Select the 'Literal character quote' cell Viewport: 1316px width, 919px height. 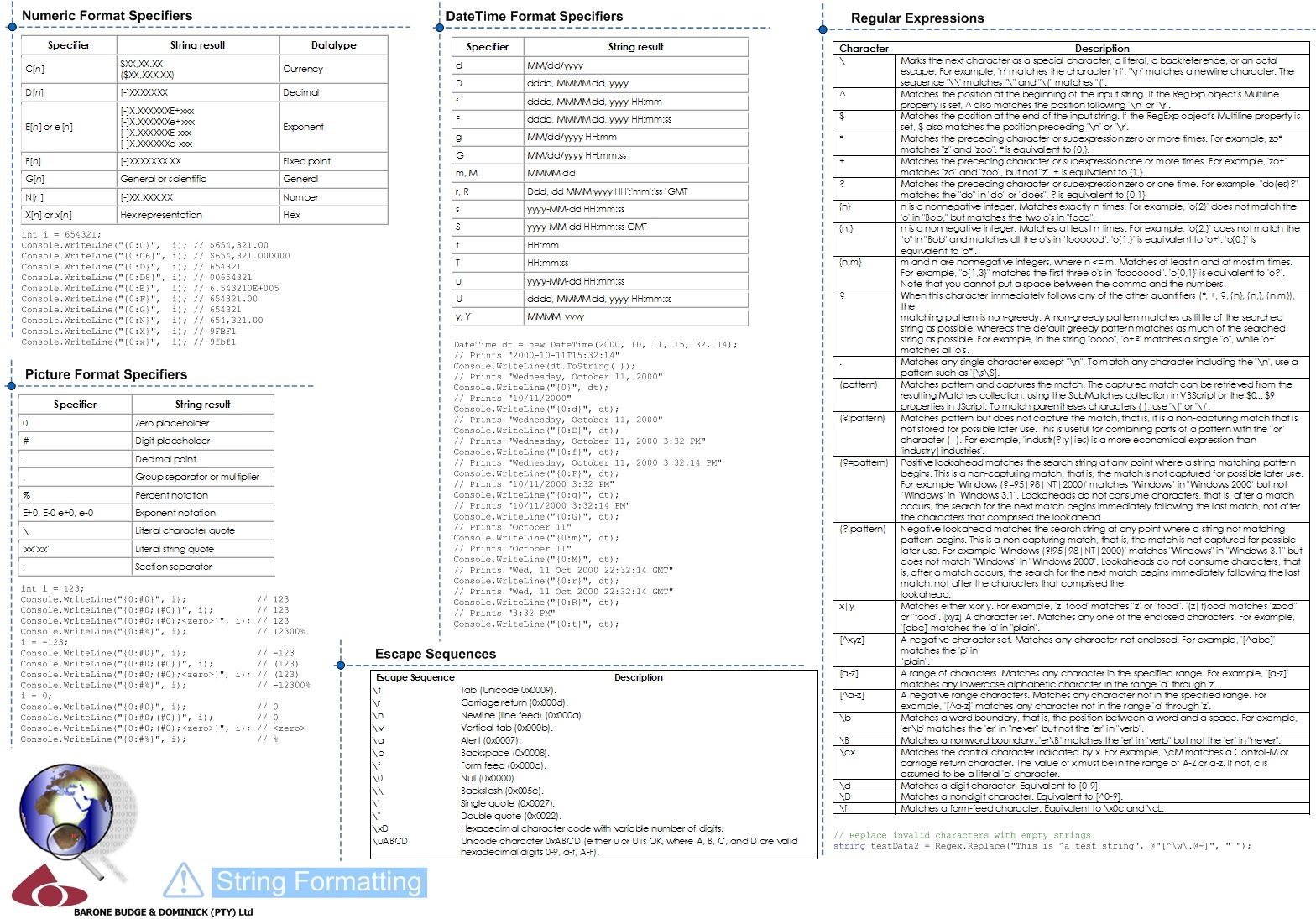click(x=202, y=530)
